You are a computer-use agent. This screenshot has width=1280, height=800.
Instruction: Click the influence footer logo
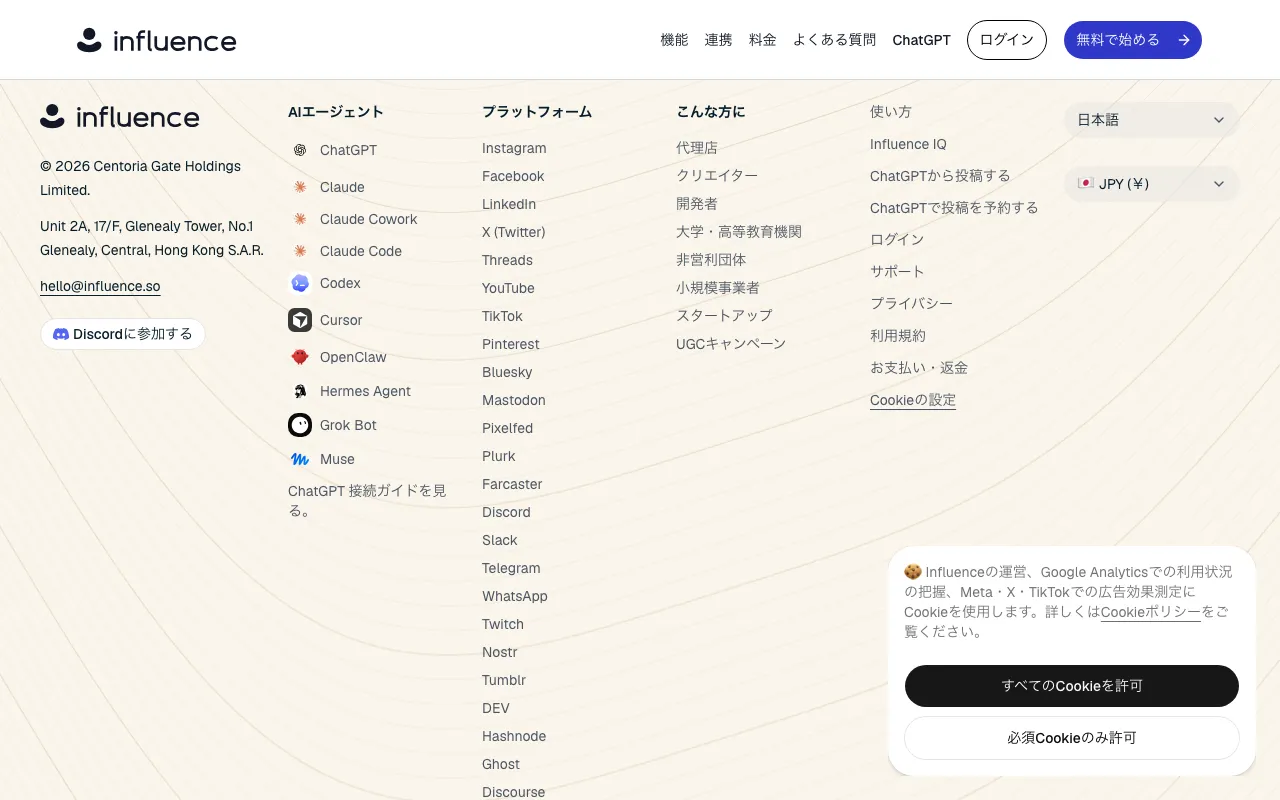tap(120, 117)
